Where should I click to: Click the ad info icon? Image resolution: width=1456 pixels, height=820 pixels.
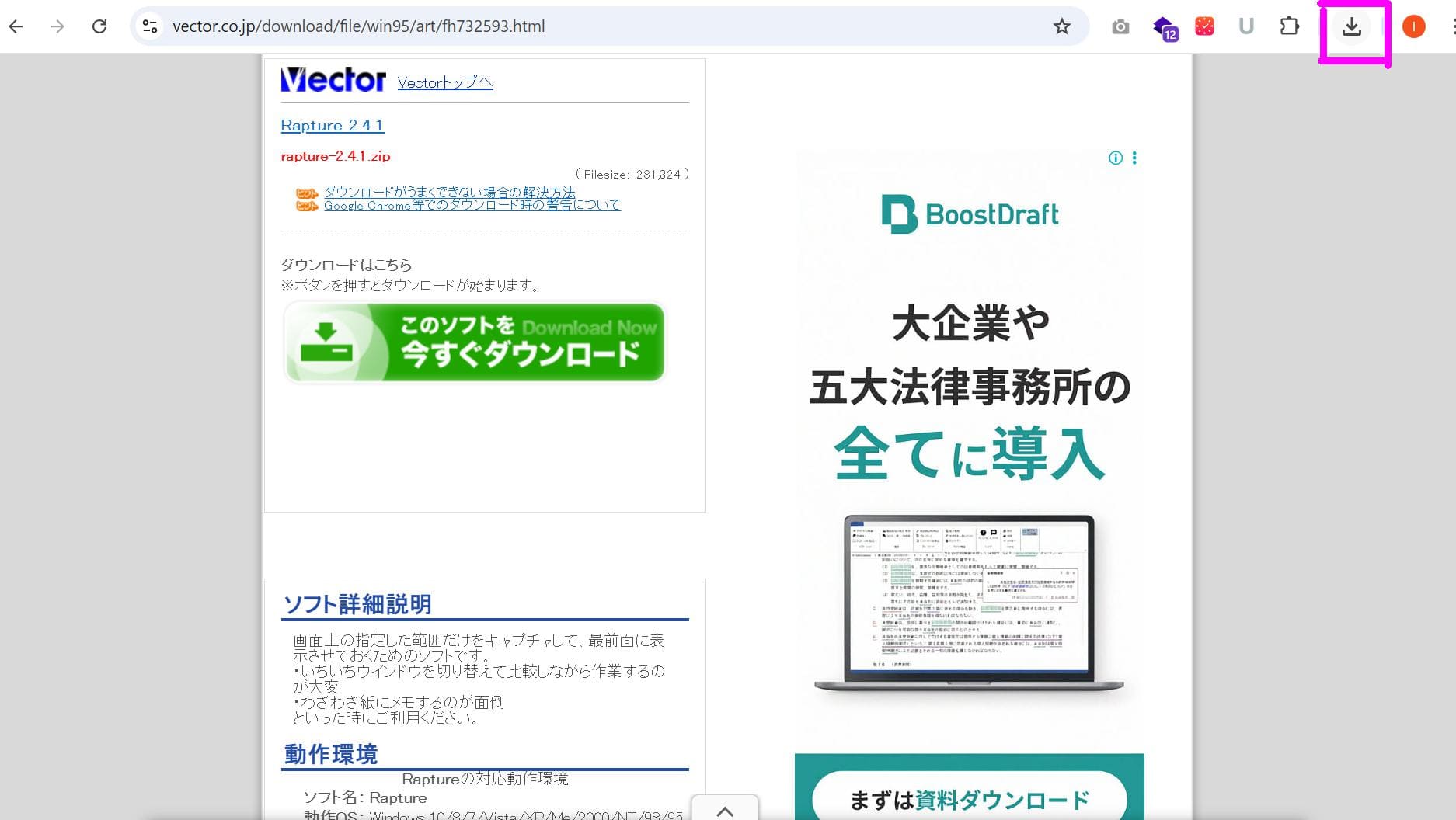(x=1116, y=158)
